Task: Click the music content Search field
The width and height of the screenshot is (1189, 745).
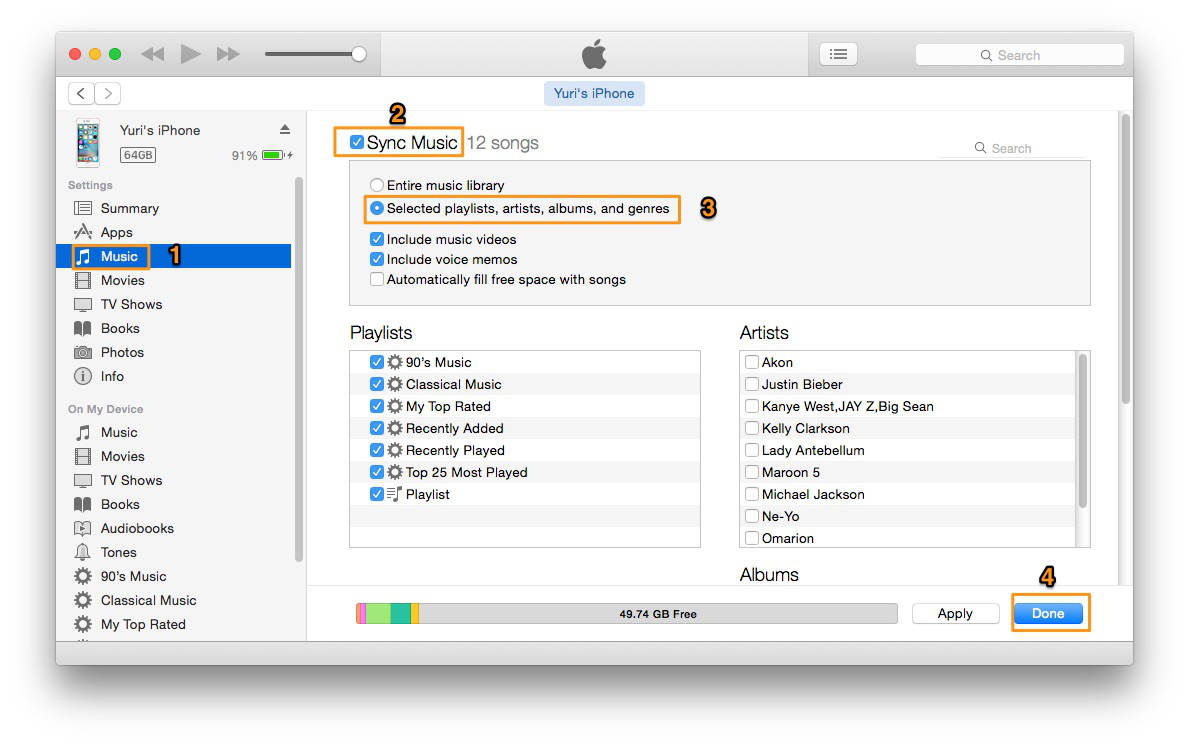Action: coord(1012,149)
